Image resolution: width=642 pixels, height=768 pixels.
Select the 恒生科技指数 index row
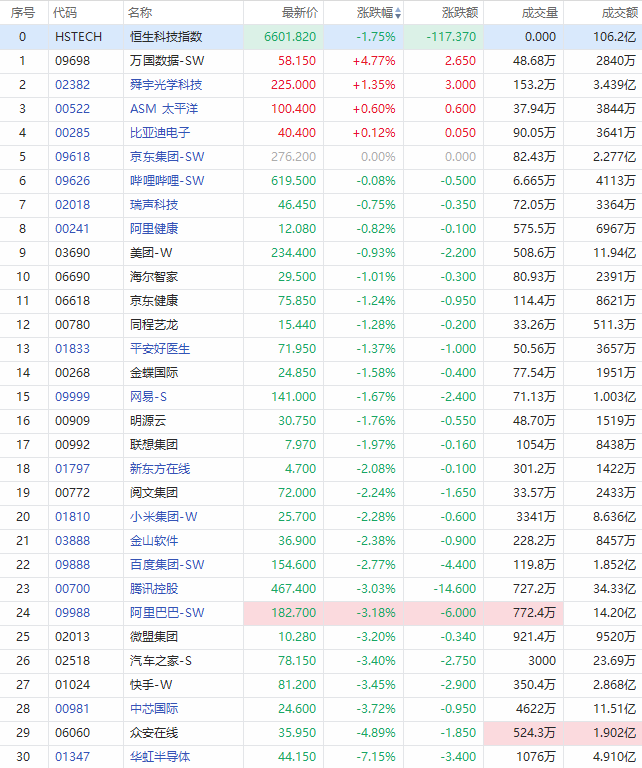point(321,37)
